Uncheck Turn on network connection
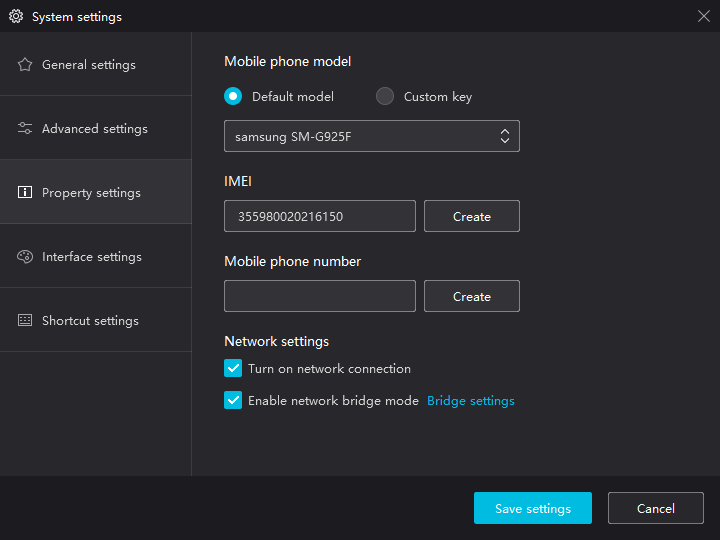 coord(233,368)
